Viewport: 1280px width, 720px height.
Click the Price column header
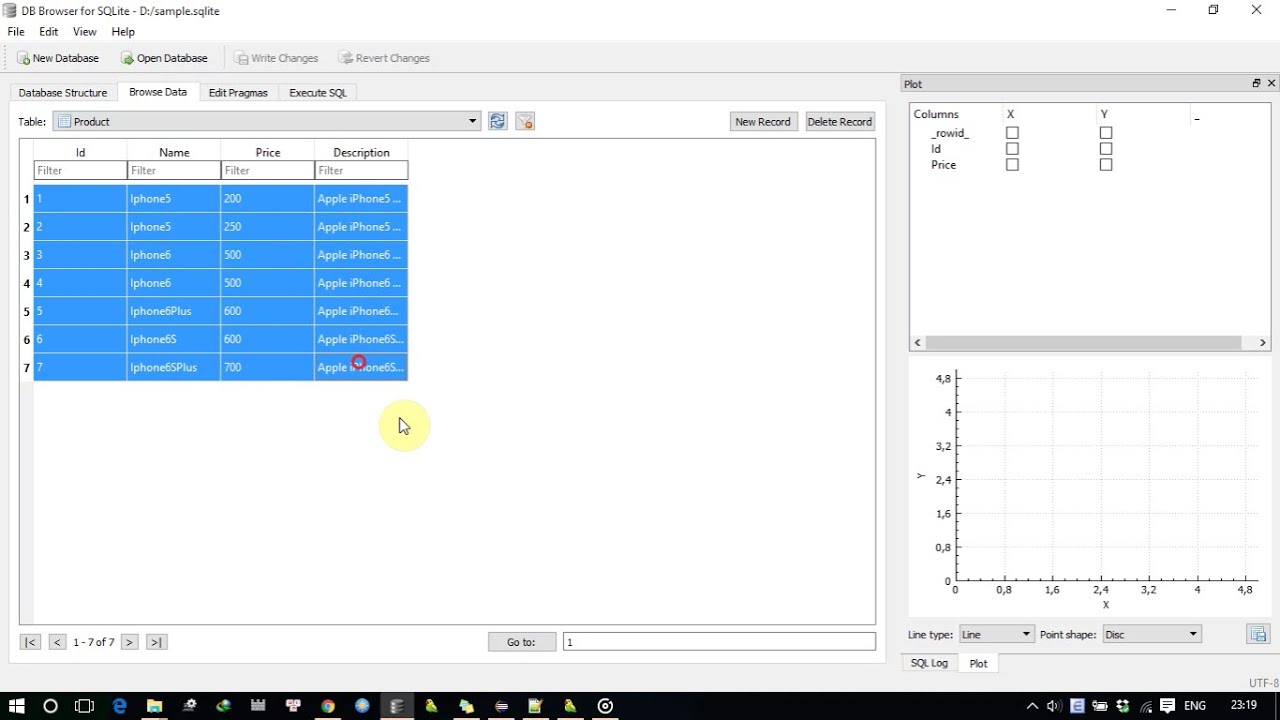[268, 152]
